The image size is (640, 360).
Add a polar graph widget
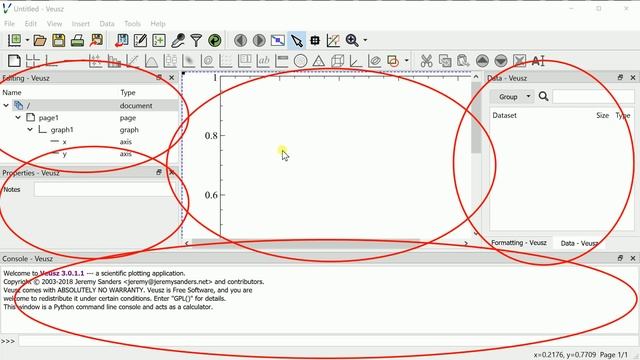(300, 61)
